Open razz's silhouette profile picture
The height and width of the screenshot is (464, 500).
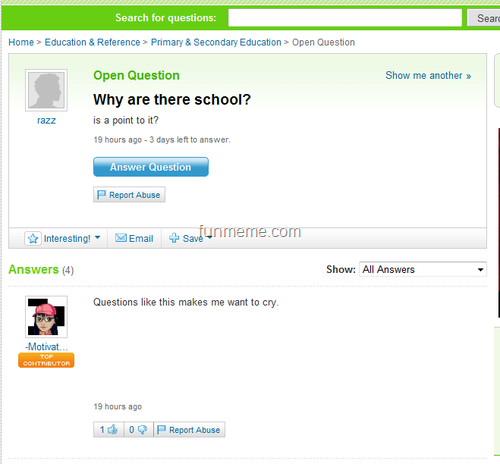tap(46, 90)
